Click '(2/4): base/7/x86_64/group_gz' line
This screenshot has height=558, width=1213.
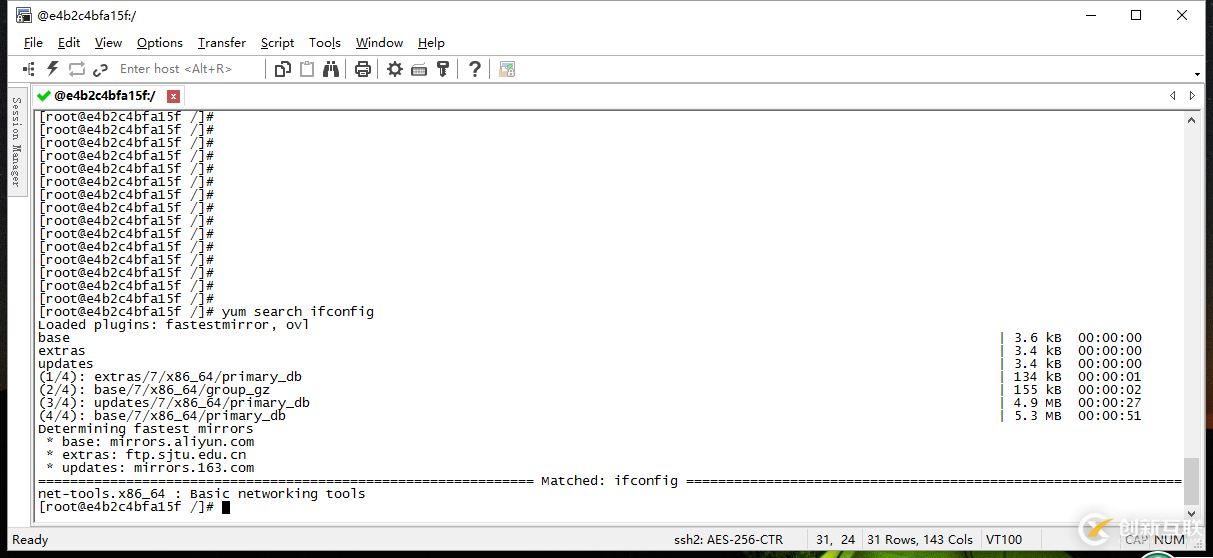point(154,390)
